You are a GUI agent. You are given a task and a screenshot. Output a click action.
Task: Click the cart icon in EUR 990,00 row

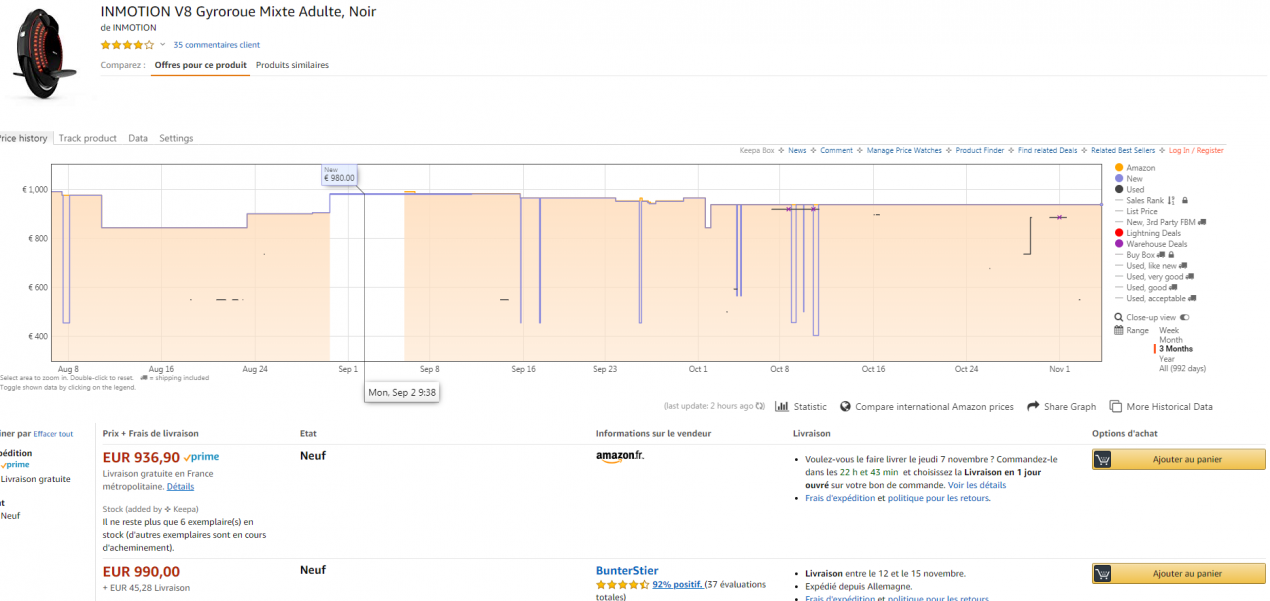tap(1102, 574)
